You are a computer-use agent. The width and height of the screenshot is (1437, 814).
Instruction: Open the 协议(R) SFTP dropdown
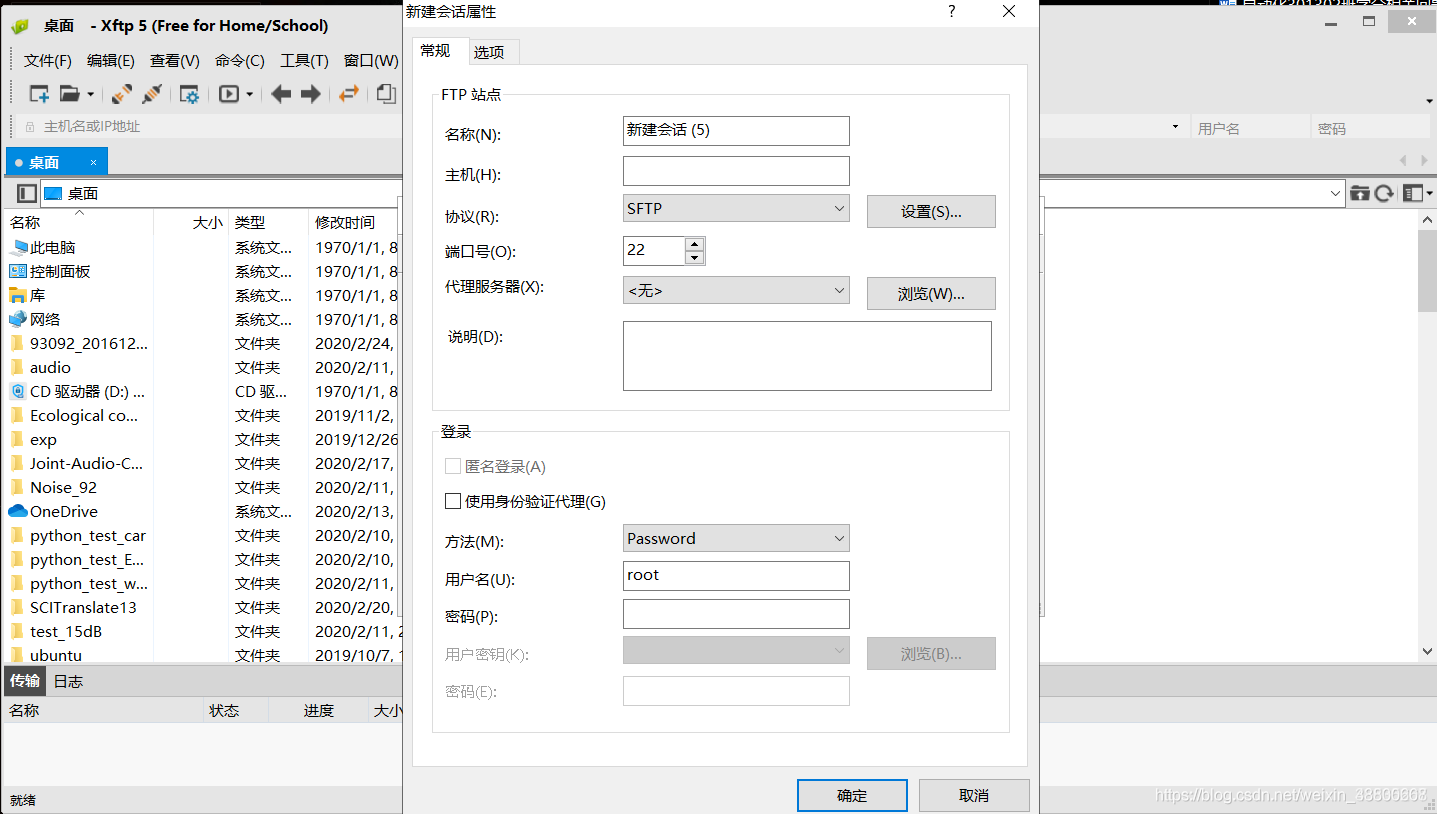[736, 208]
